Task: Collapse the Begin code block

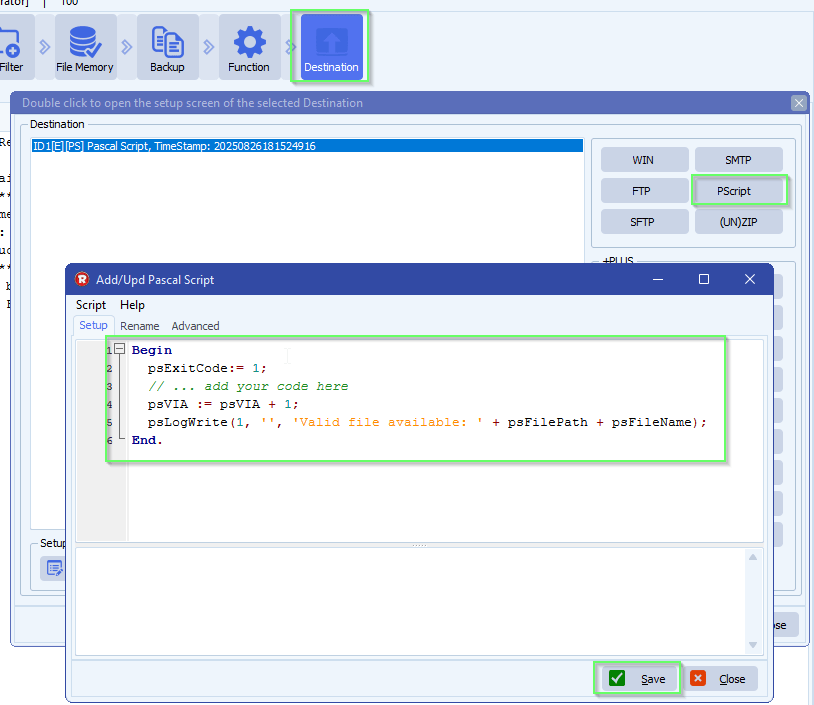Action: point(120,349)
